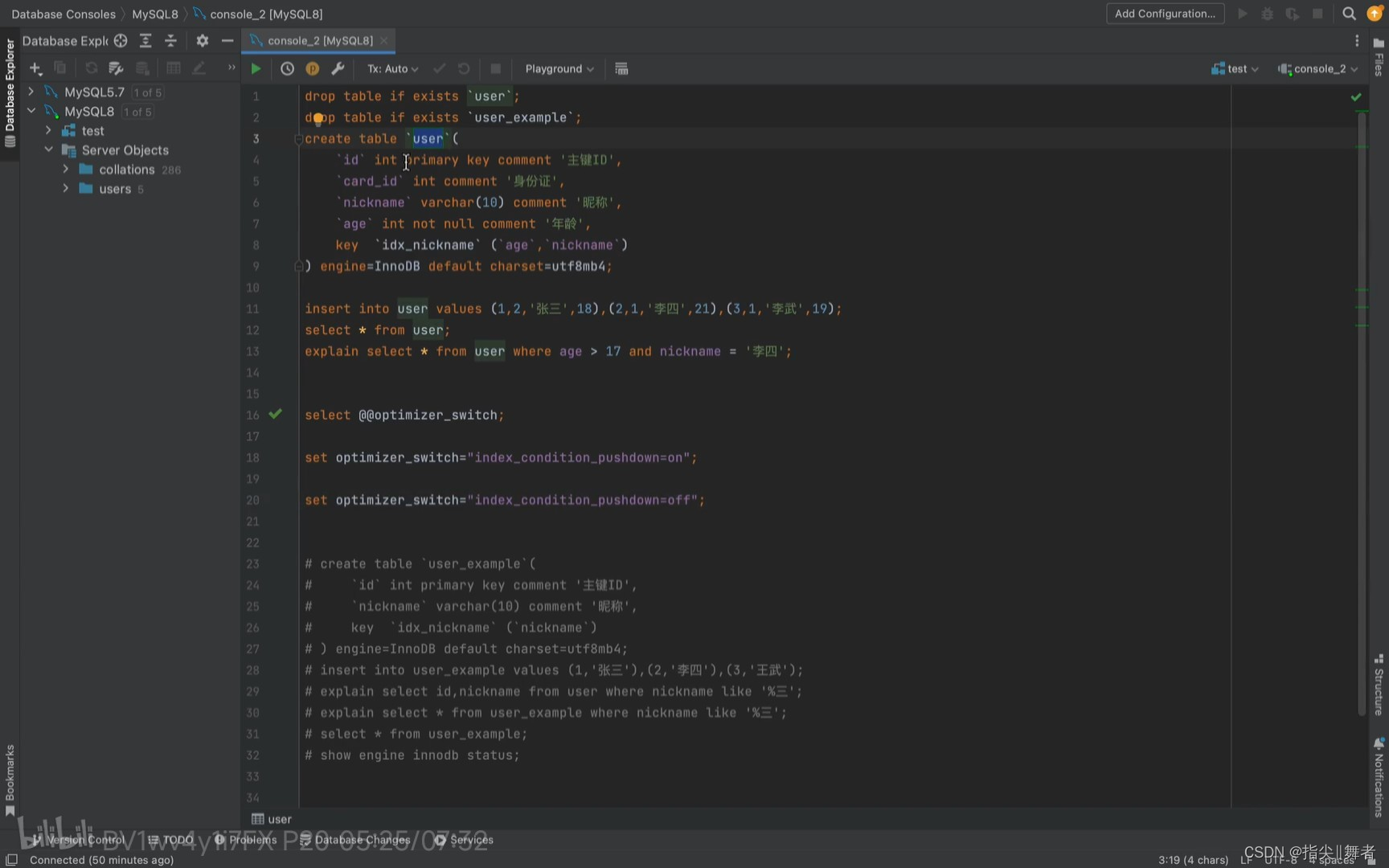This screenshot has height=868, width=1389.
Task: Open editor tab options three-dot menu
Action: [1357, 41]
